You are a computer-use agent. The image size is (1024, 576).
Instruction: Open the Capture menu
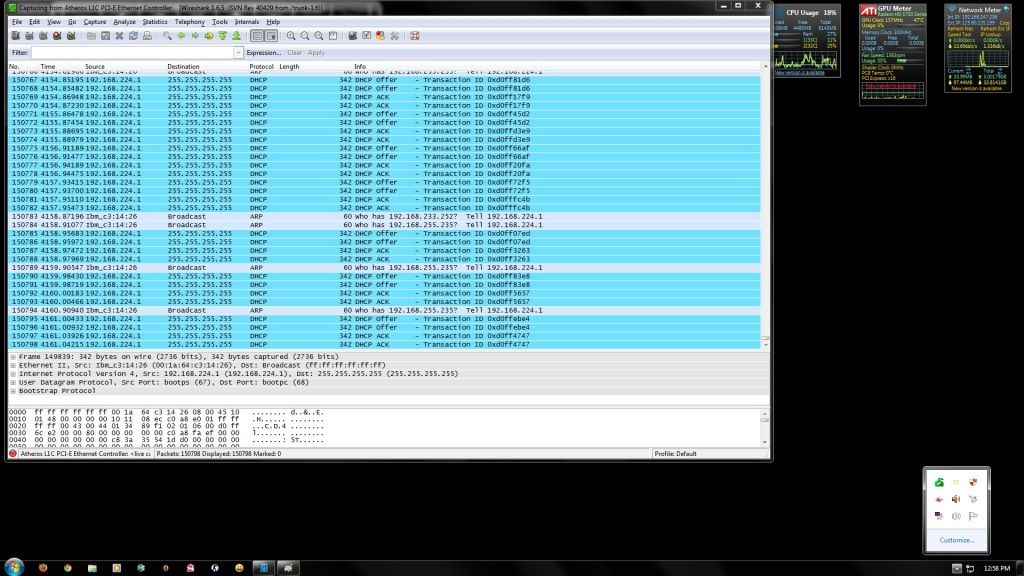(x=95, y=22)
